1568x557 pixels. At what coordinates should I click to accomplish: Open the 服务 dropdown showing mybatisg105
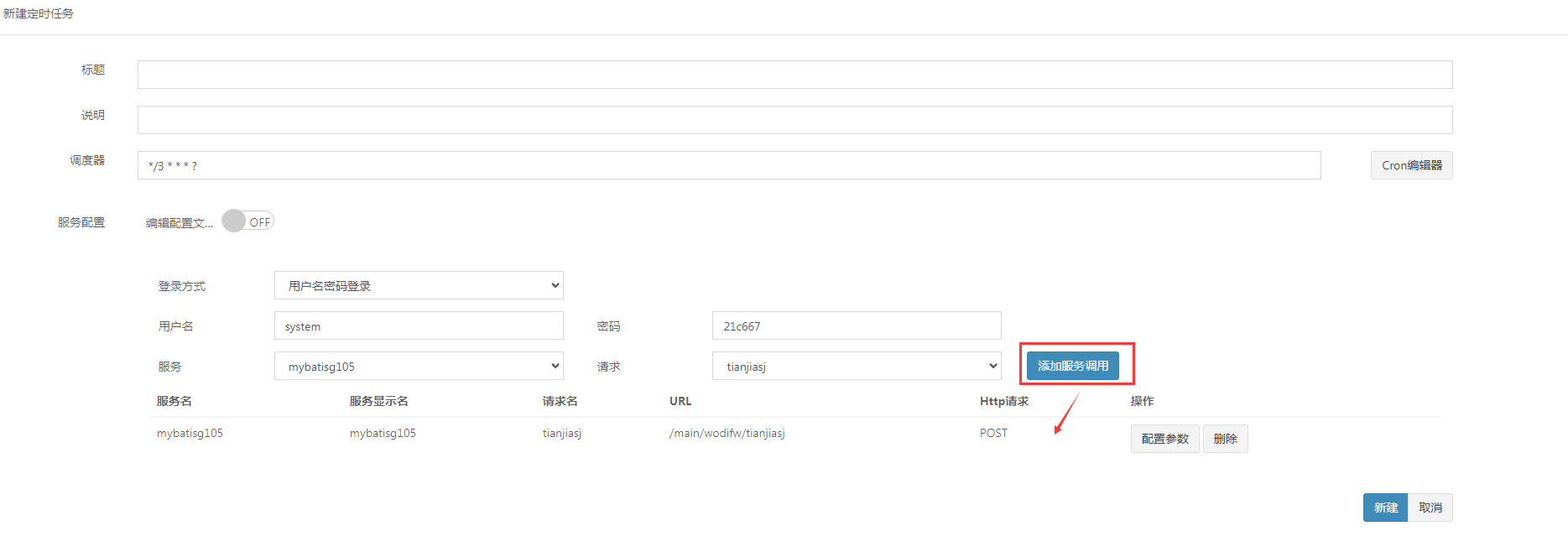(419, 366)
